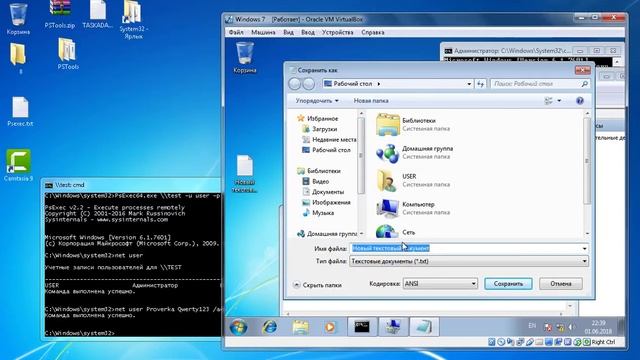
Task: Select the Корзина icon inside the VM desktop
Action: (245, 58)
